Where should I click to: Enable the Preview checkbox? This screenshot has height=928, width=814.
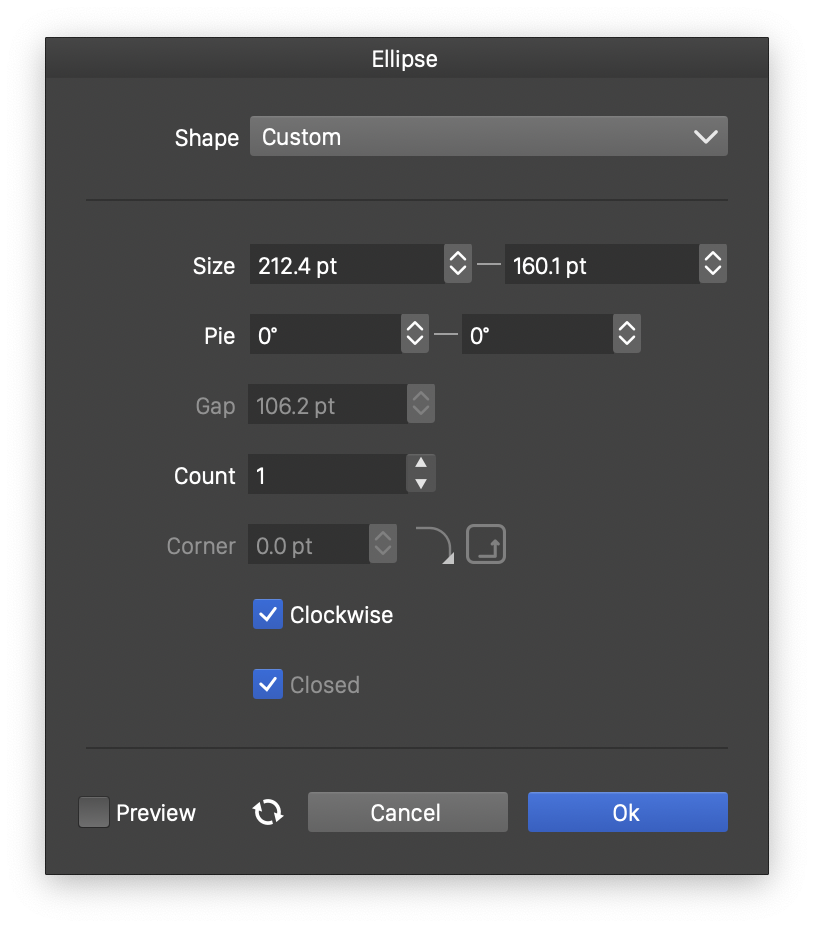[x=94, y=812]
